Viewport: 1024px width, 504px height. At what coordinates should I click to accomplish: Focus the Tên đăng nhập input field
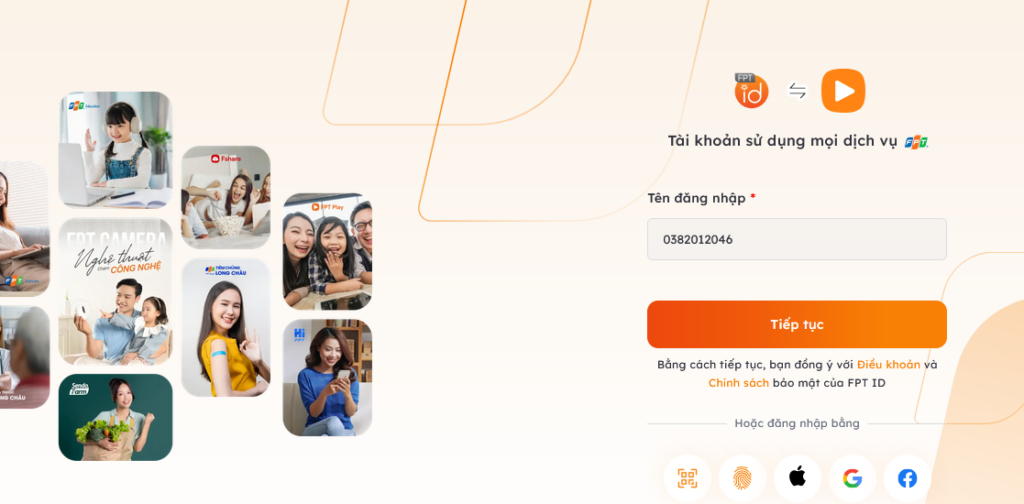[x=797, y=239]
